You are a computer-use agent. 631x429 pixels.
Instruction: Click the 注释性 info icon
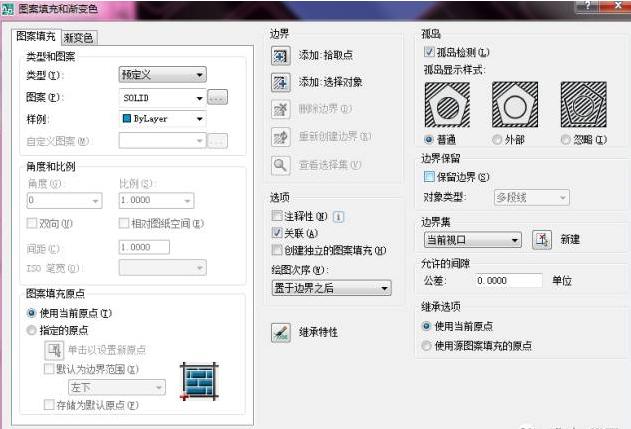(338, 217)
